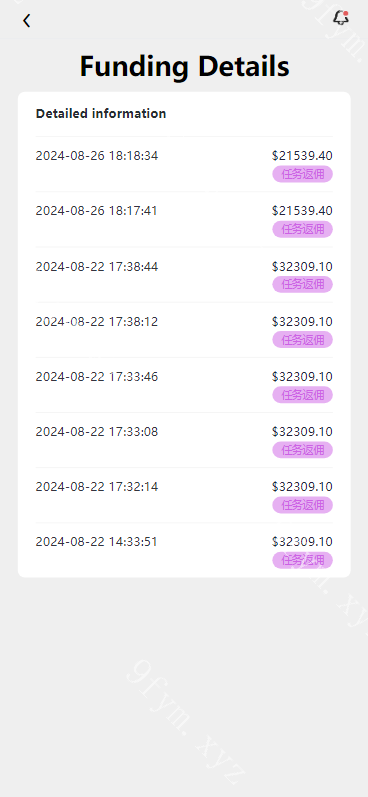Click the purple tag under 18:18:34 entry

[302, 174]
